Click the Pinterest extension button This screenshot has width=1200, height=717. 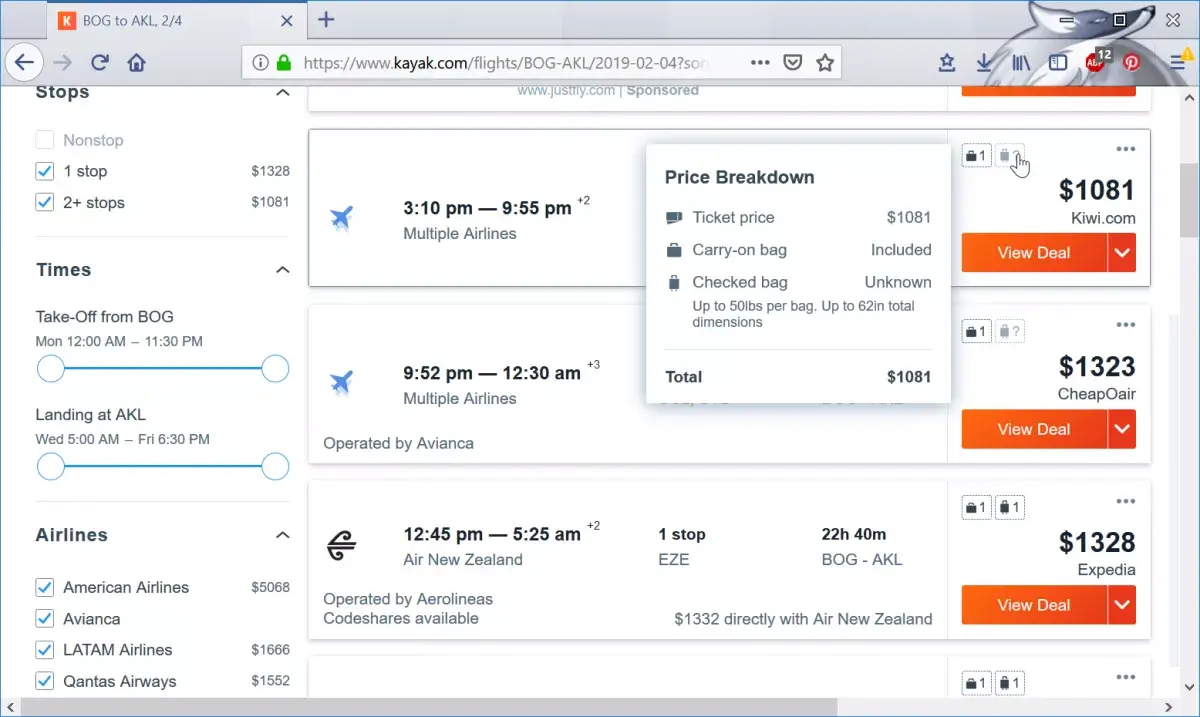coord(1132,62)
